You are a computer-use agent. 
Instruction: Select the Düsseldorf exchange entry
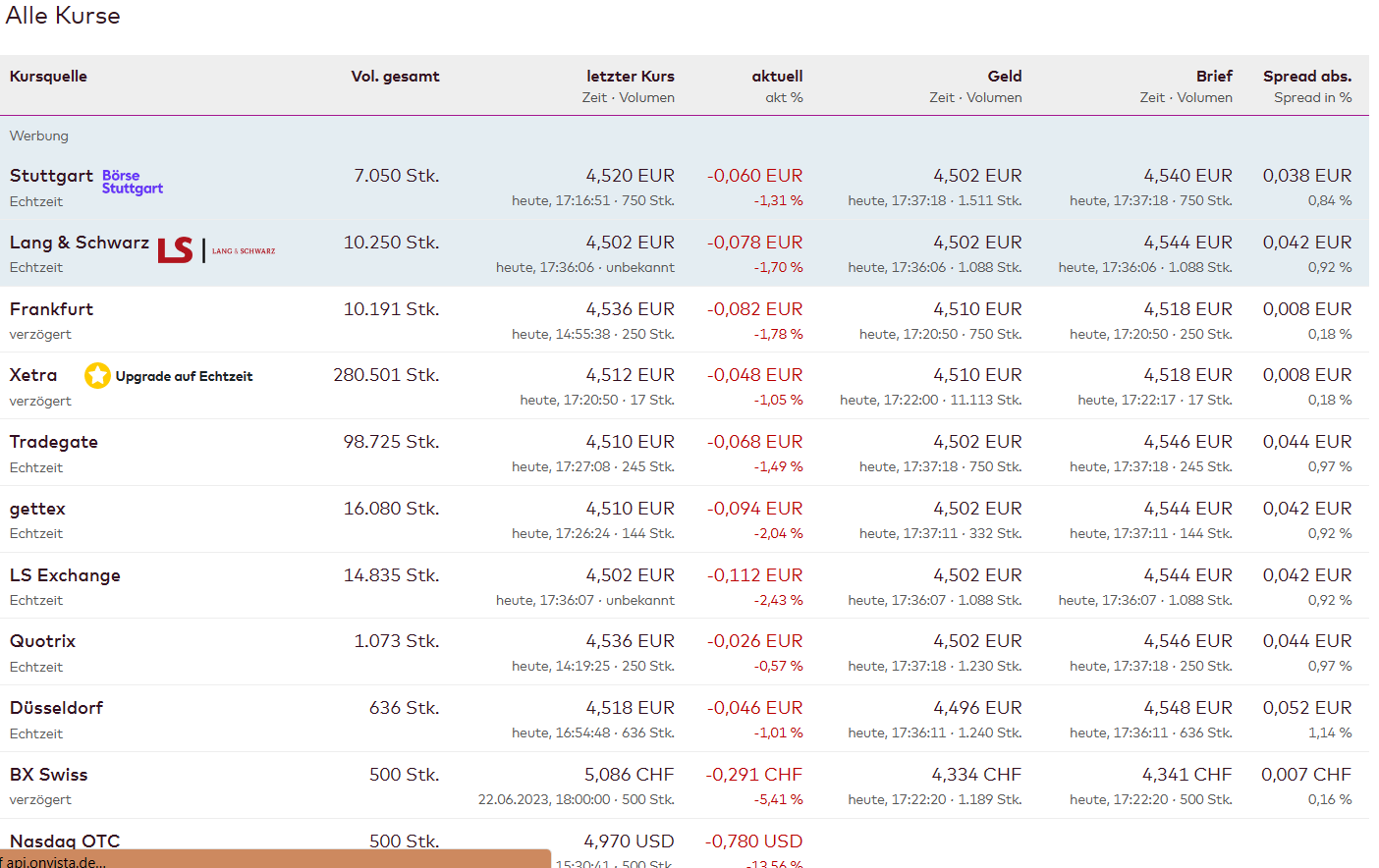[x=56, y=708]
